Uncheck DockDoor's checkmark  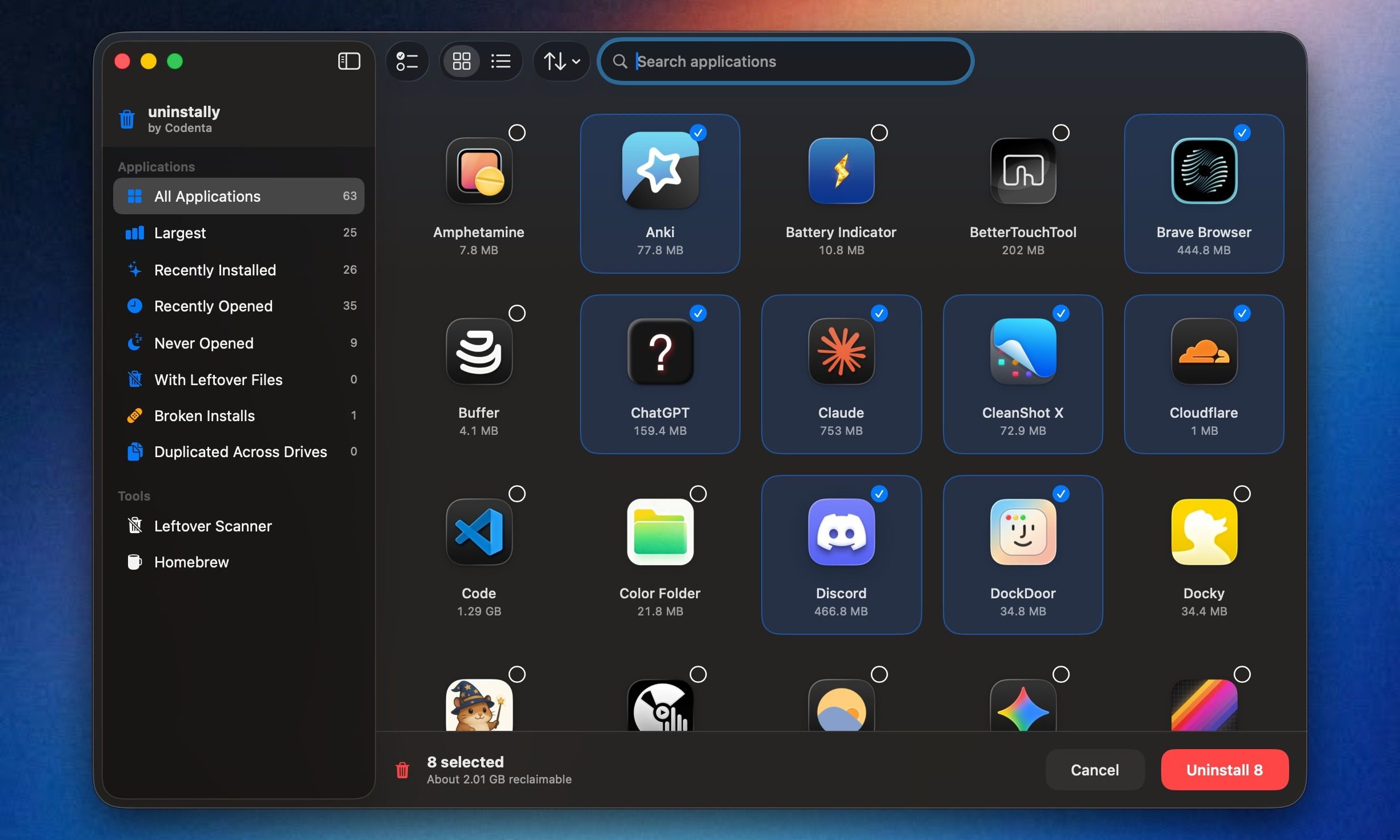1061,494
